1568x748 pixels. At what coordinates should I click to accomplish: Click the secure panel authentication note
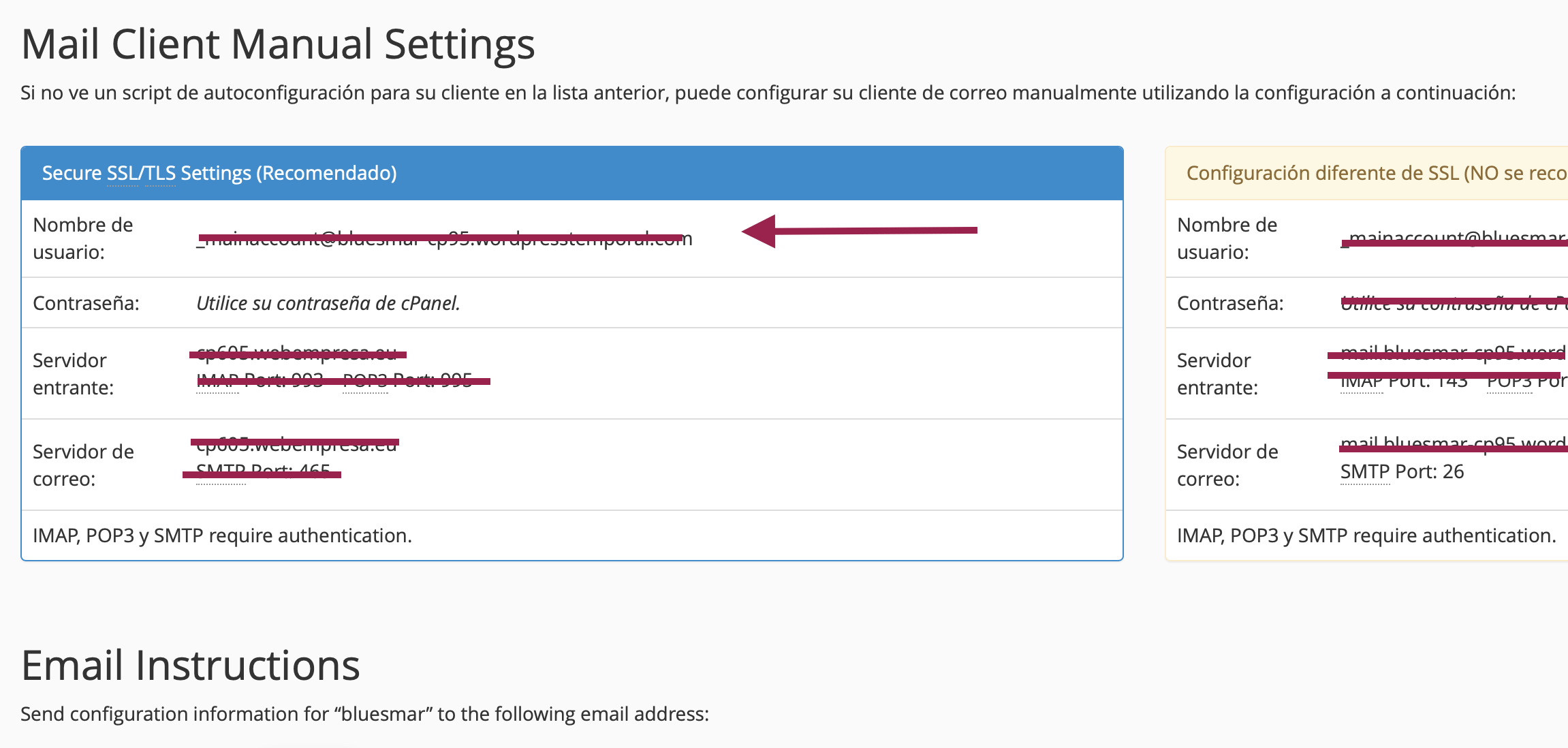click(x=222, y=535)
